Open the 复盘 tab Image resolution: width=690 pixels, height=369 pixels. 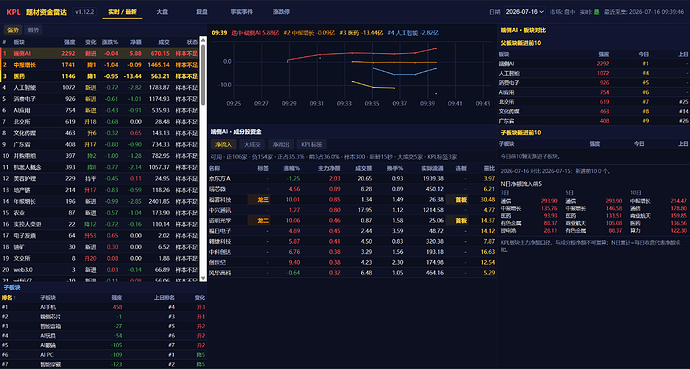coord(202,12)
